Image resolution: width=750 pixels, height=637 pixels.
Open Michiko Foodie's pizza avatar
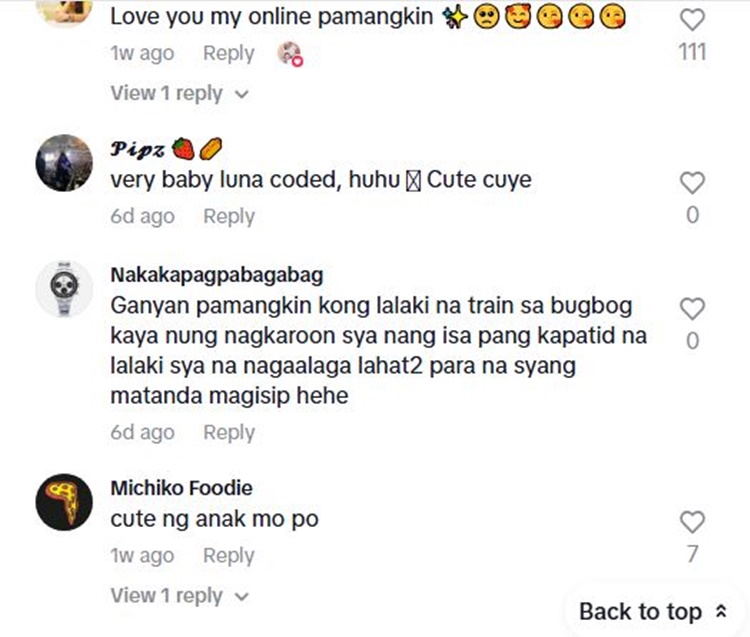pyautogui.click(x=64, y=502)
